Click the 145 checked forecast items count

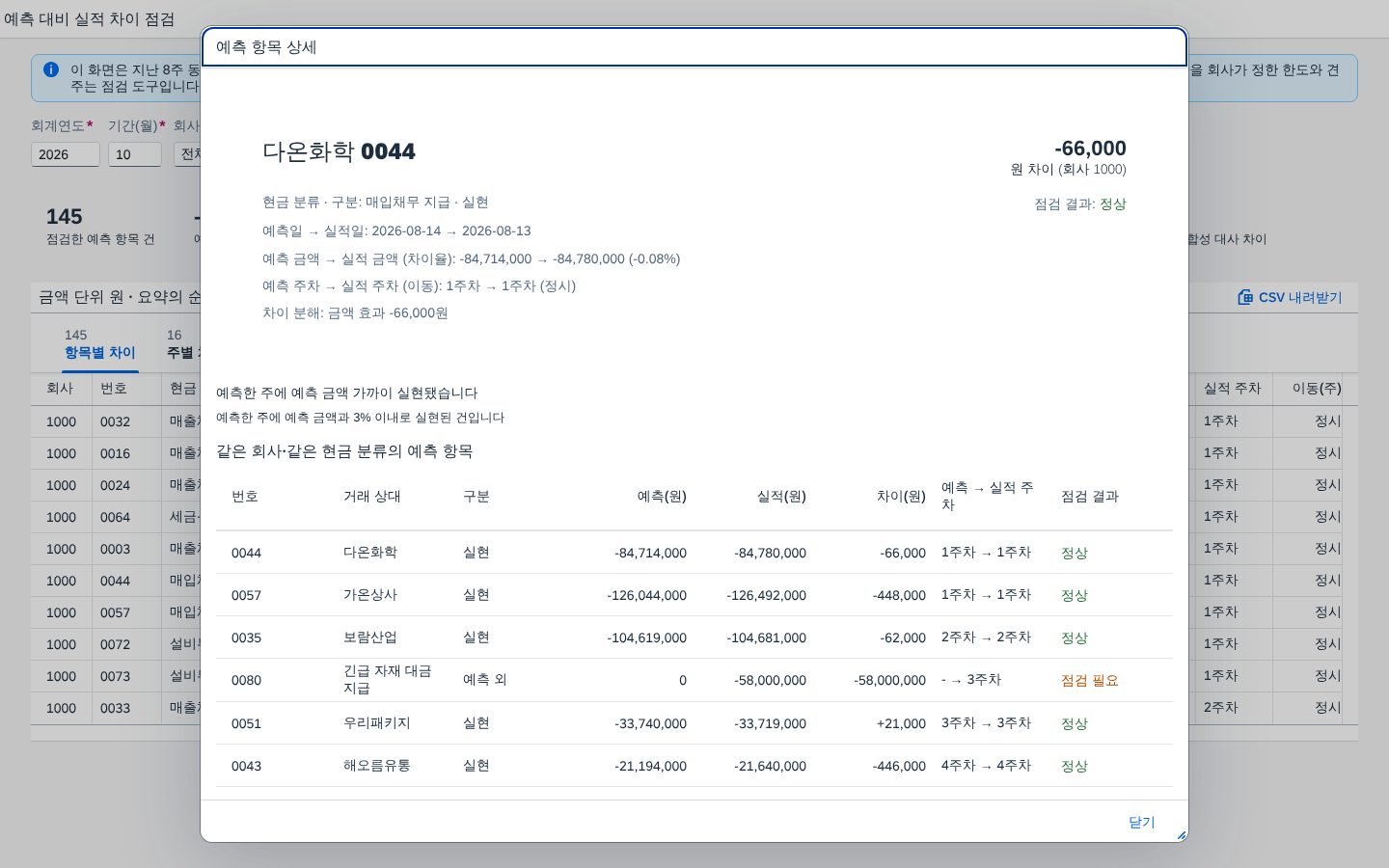(x=65, y=217)
